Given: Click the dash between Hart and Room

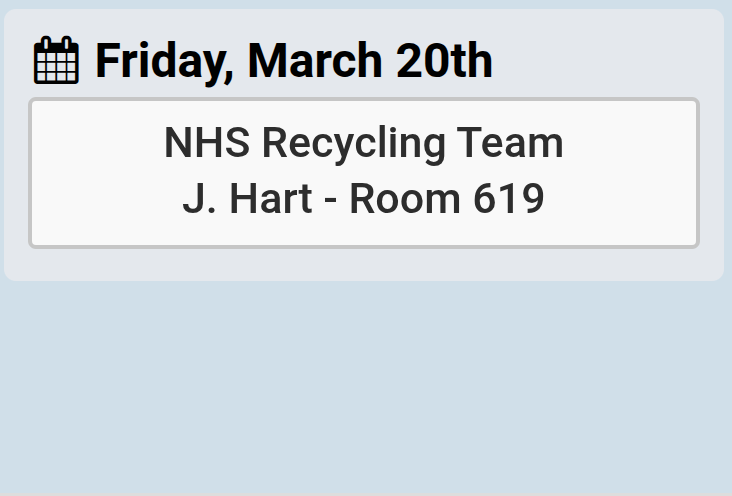Looking at the screenshot, I should (x=331, y=200).
